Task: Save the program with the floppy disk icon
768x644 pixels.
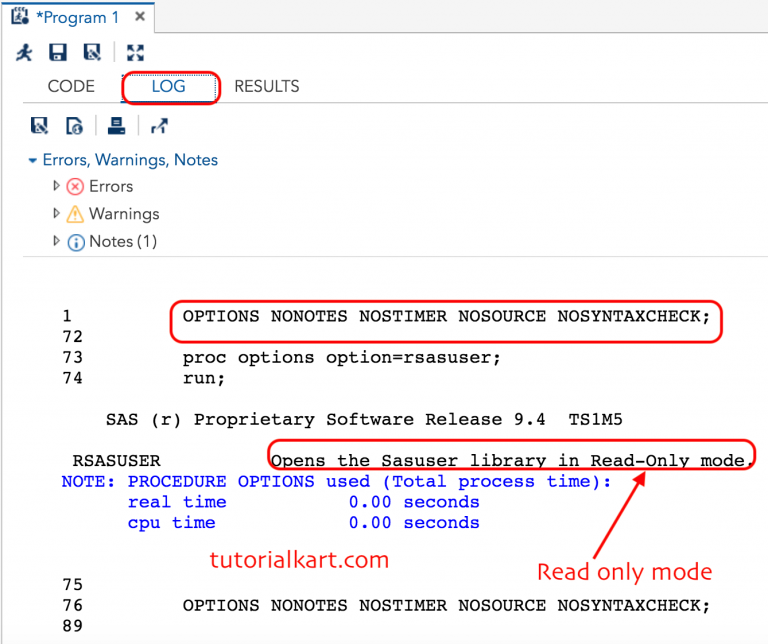Action: tap(58, 53)
